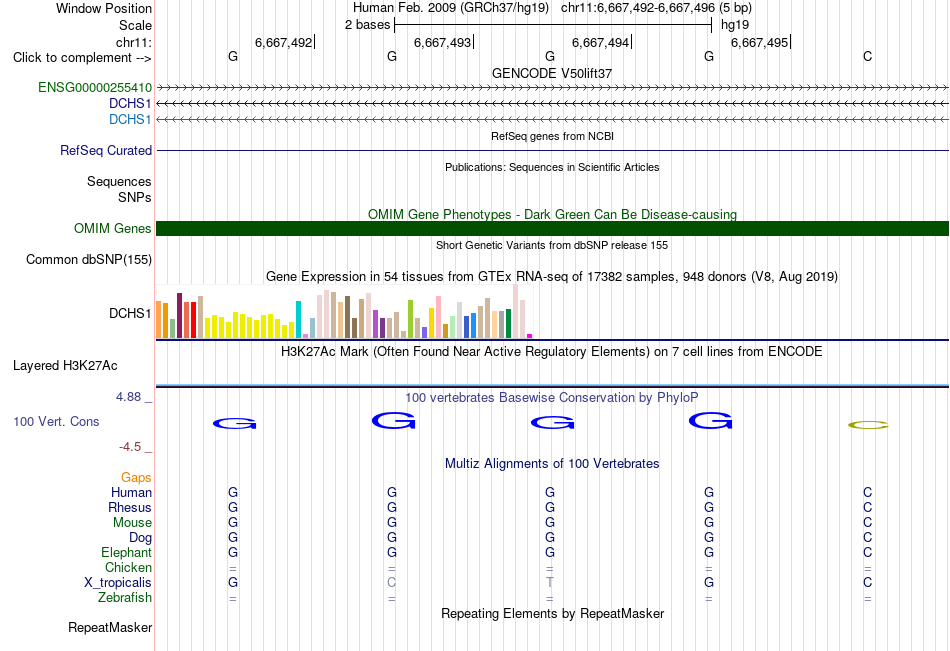Click the RefSeq genes from NCBI title
The image size is (950, 651).
552,136
